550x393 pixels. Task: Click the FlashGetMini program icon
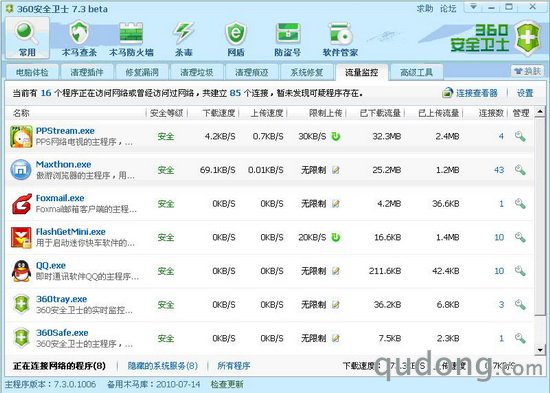coord(21,237)
